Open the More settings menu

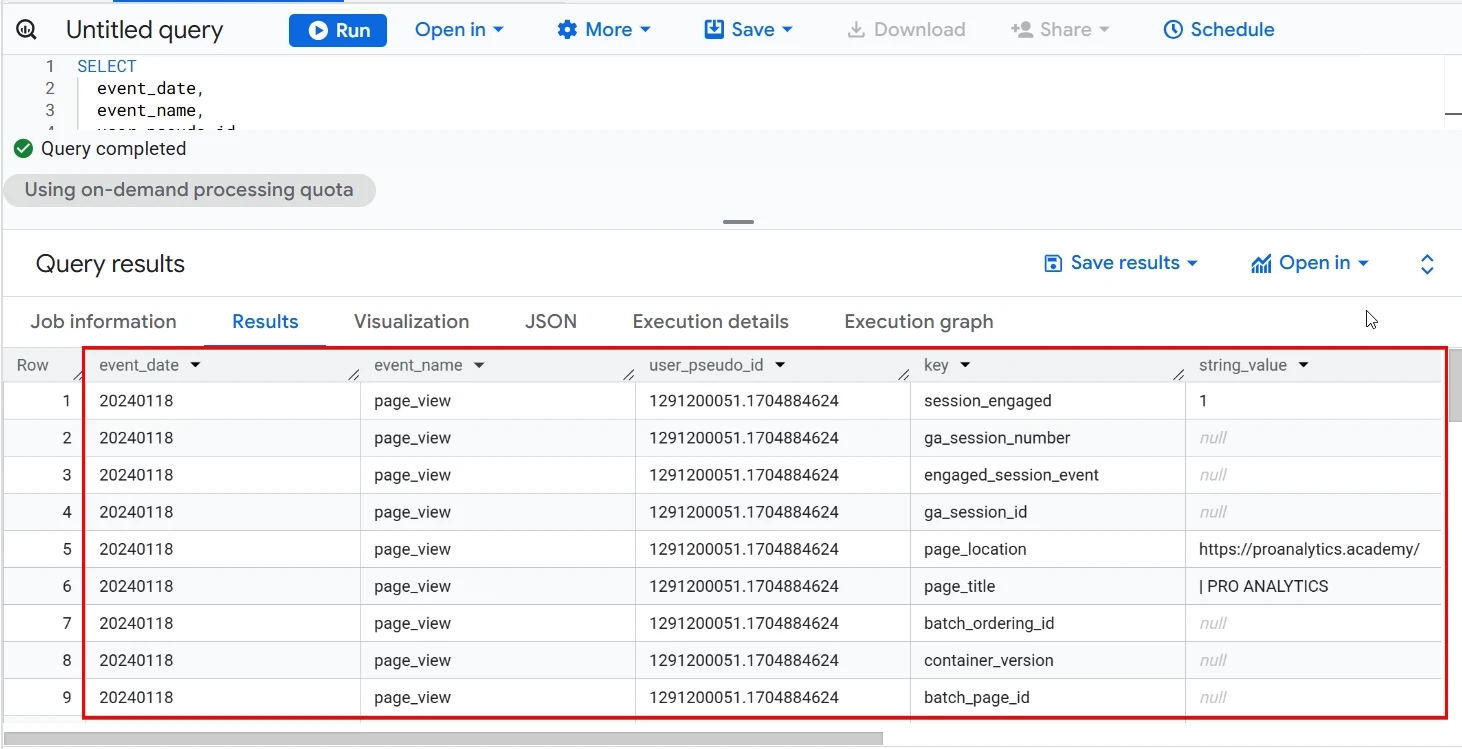(604, 30)
